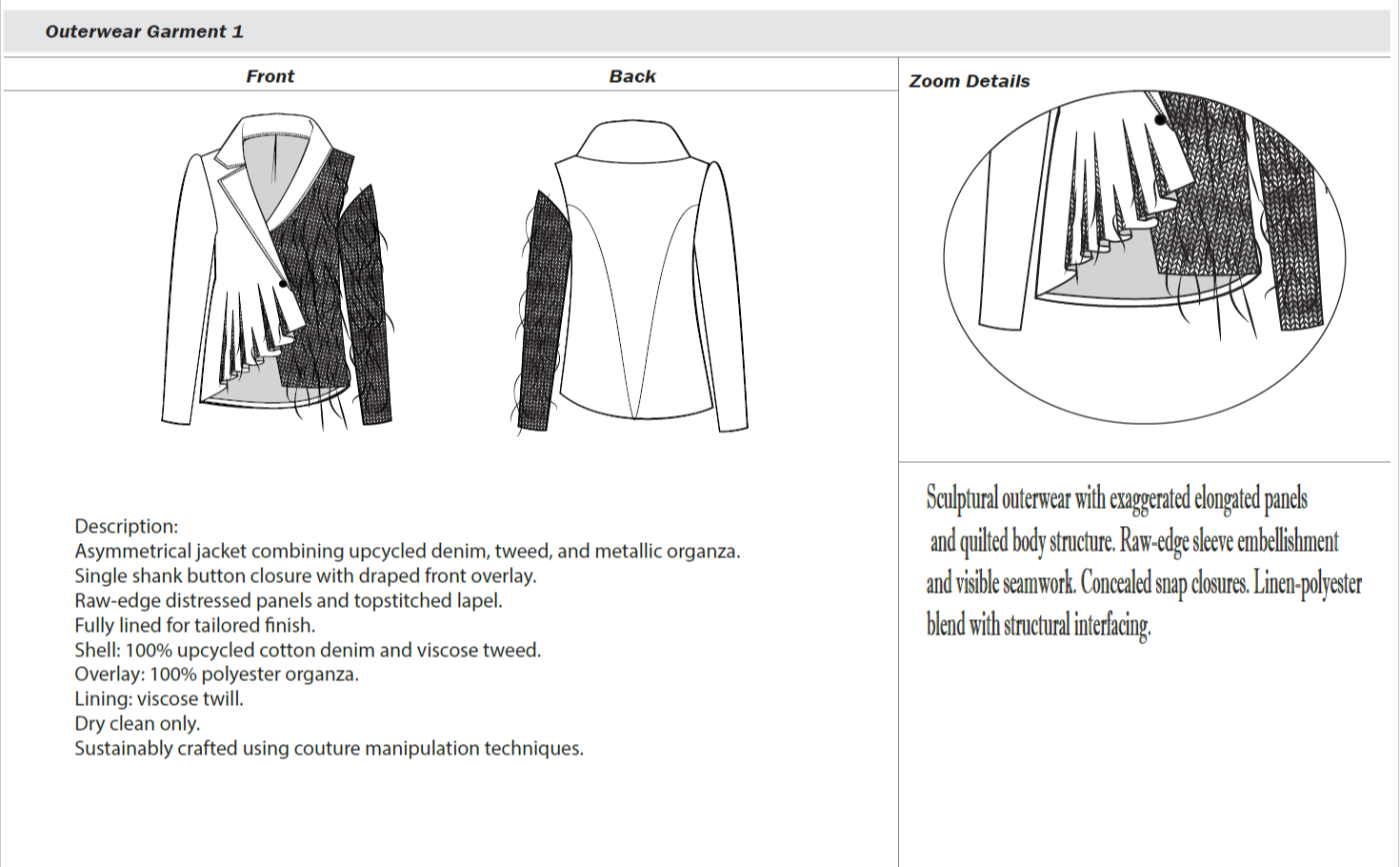Click the 'Overlay: 100% polyester organza' line

coord(216,675)
